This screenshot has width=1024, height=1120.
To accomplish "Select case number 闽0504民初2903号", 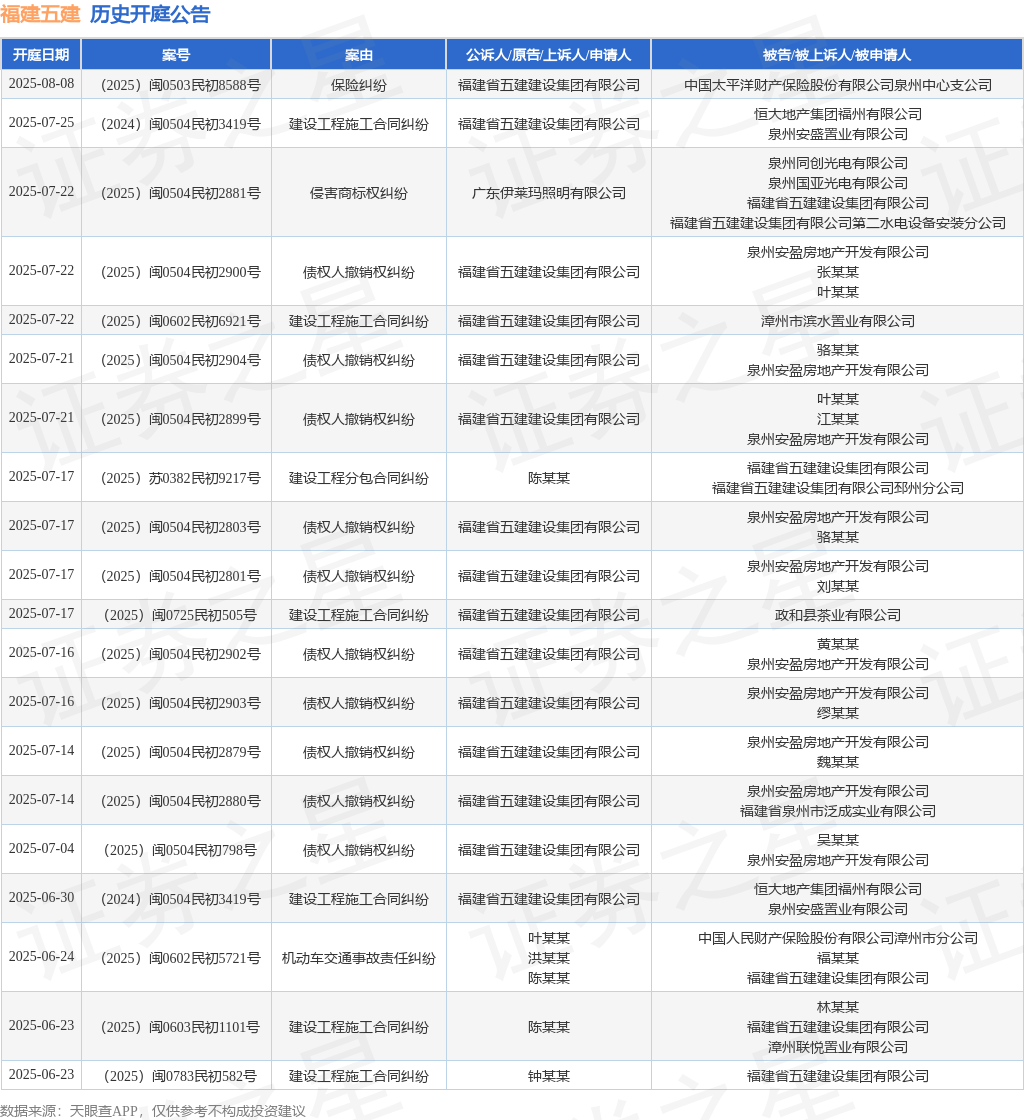I will coord(181,704).
